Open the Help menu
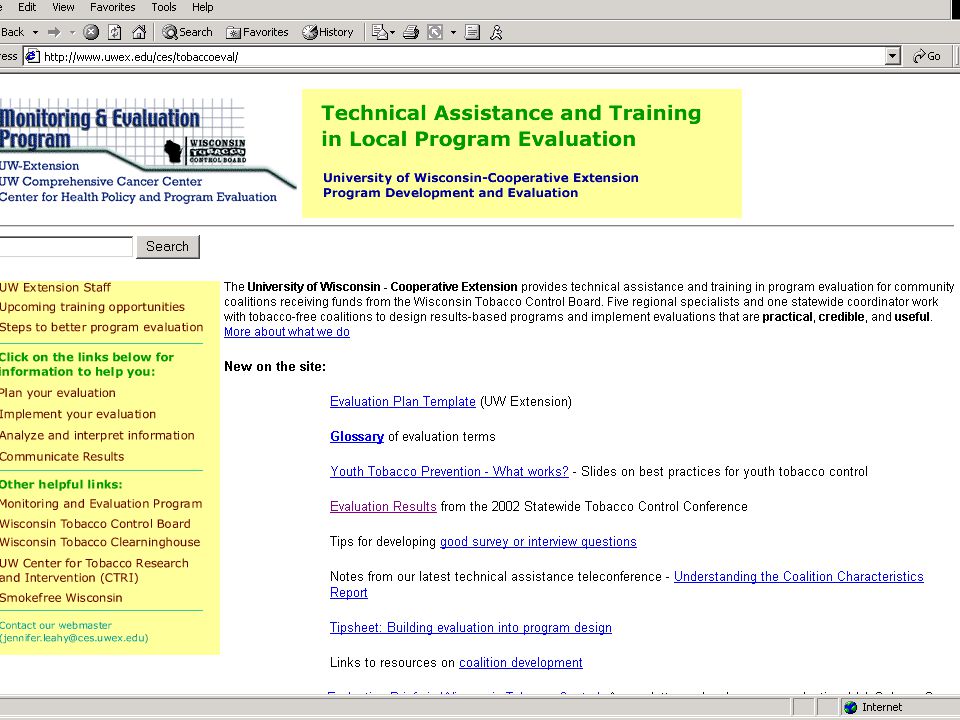The height and width of the screenshot is (720, 960). 203,7
